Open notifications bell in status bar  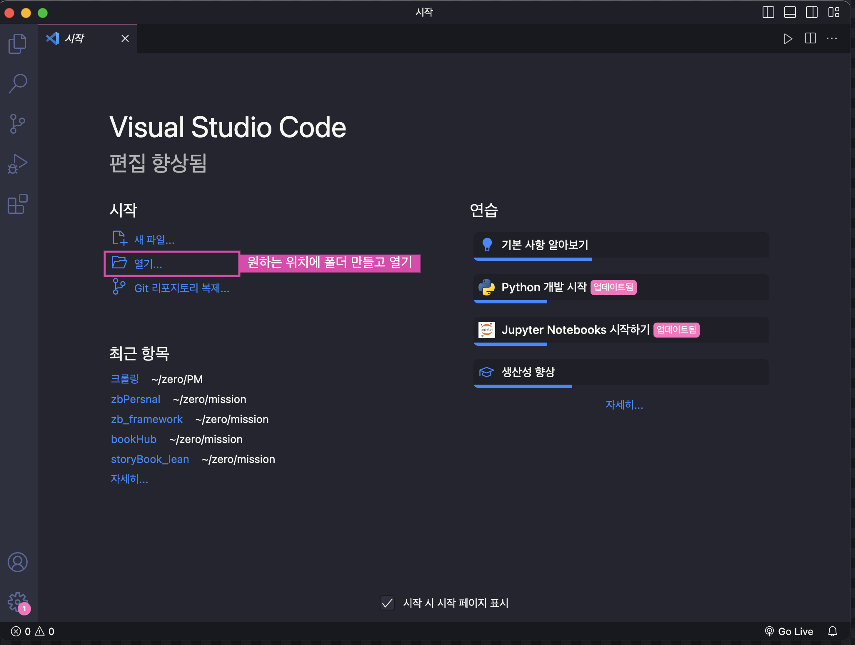[x=832, y=631]
